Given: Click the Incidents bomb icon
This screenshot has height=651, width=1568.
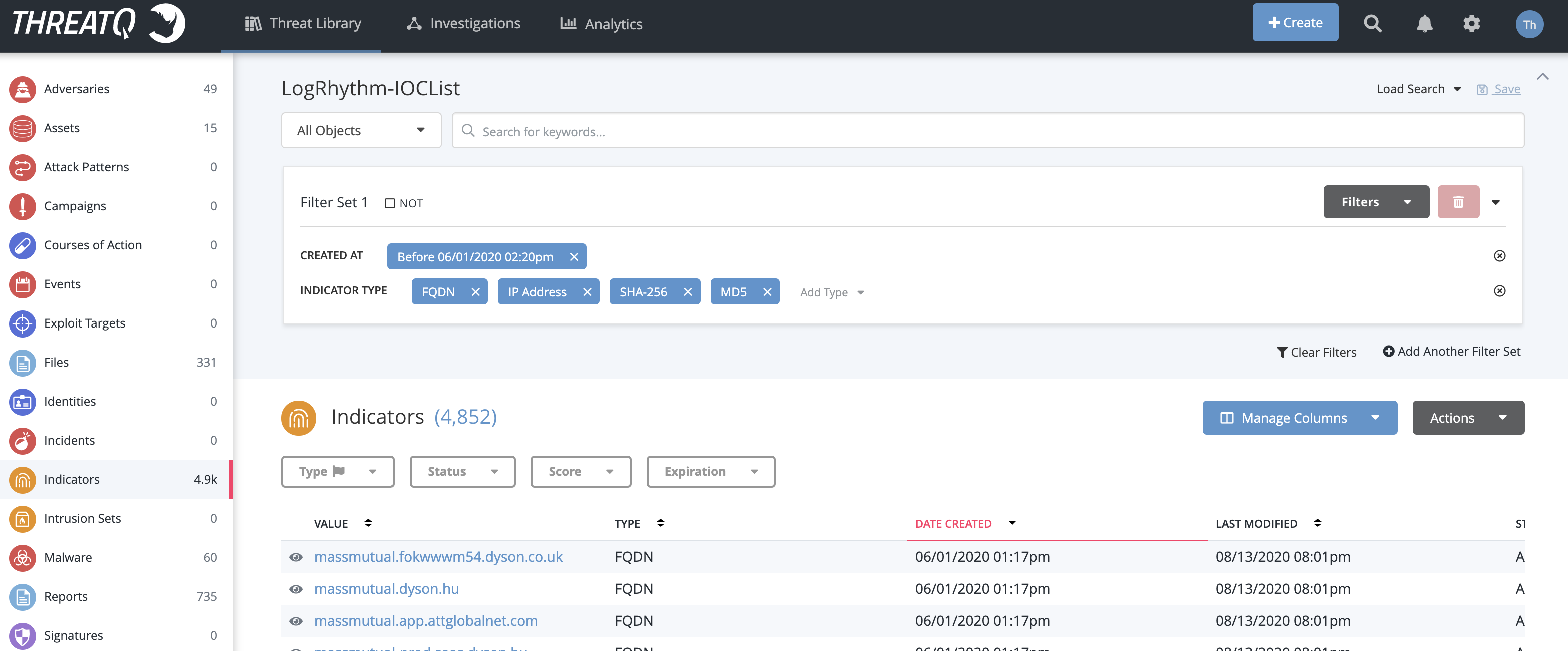Looking at the screenshot, I should (23, 440).
